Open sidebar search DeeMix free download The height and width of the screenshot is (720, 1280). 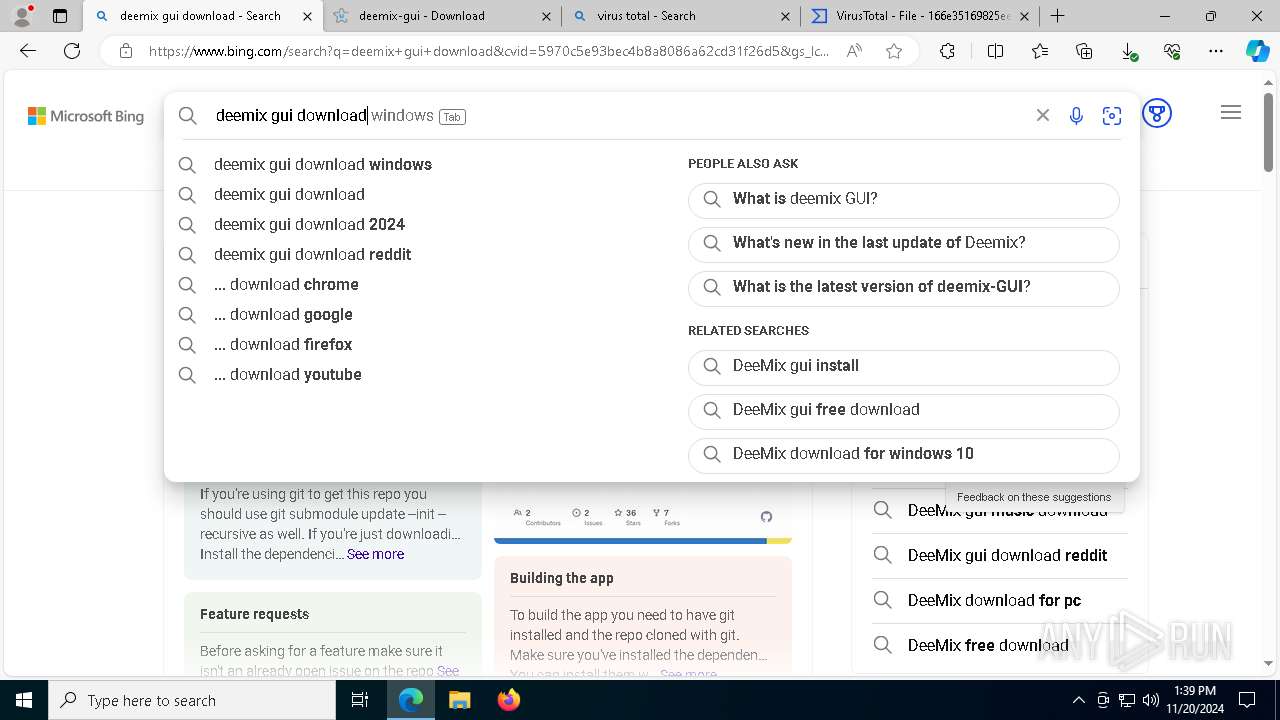click(x=1000, y=645)
